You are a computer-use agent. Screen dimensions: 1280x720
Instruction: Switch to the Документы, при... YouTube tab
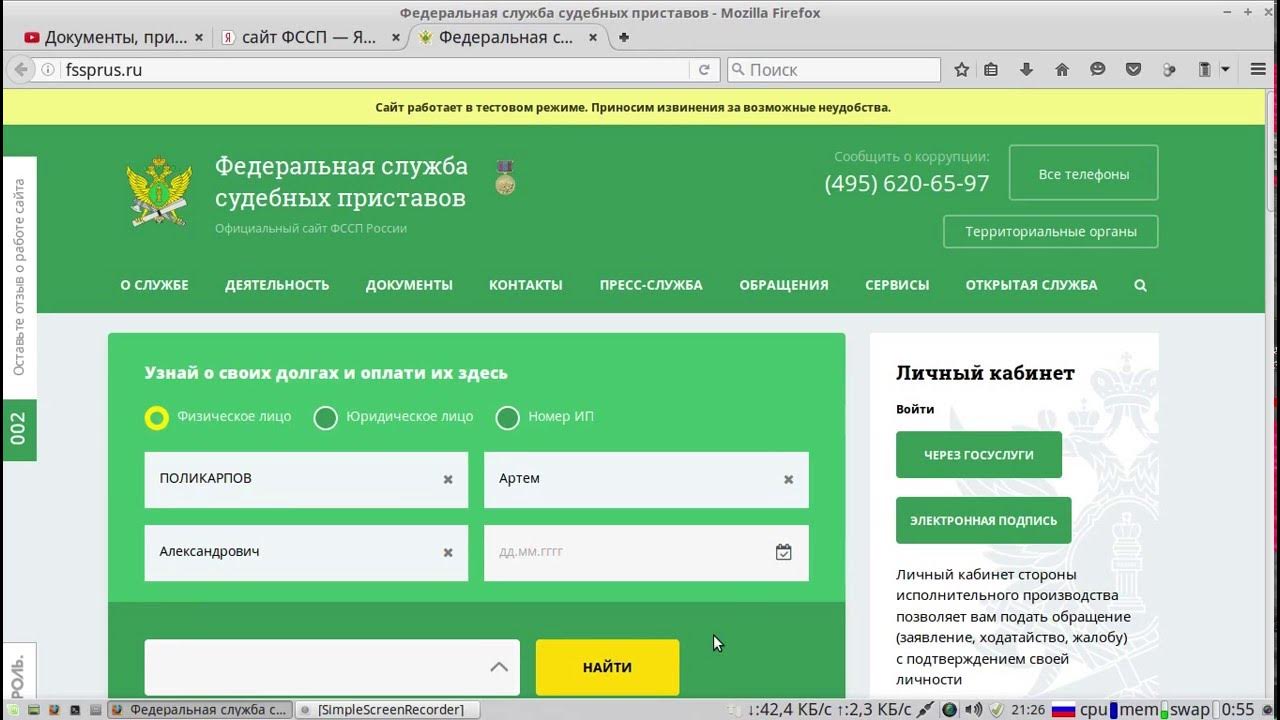pos(110,37)
